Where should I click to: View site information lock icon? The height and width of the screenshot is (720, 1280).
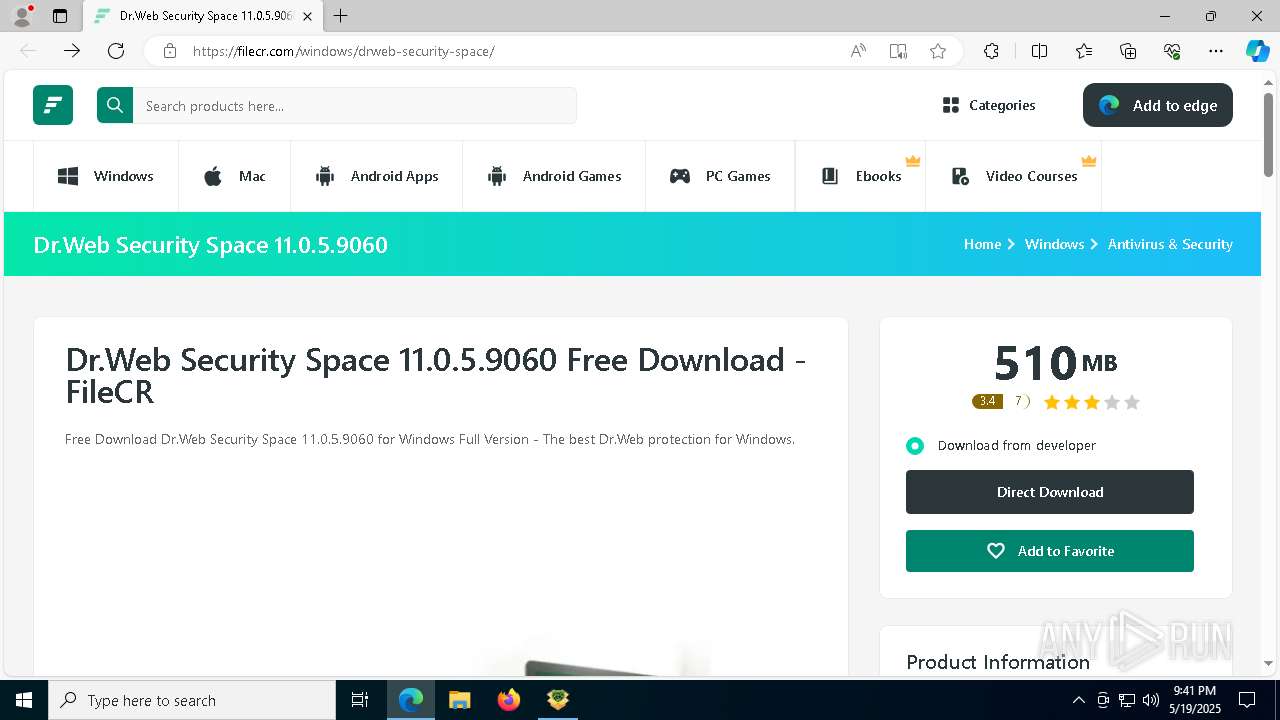pos(170,51)
